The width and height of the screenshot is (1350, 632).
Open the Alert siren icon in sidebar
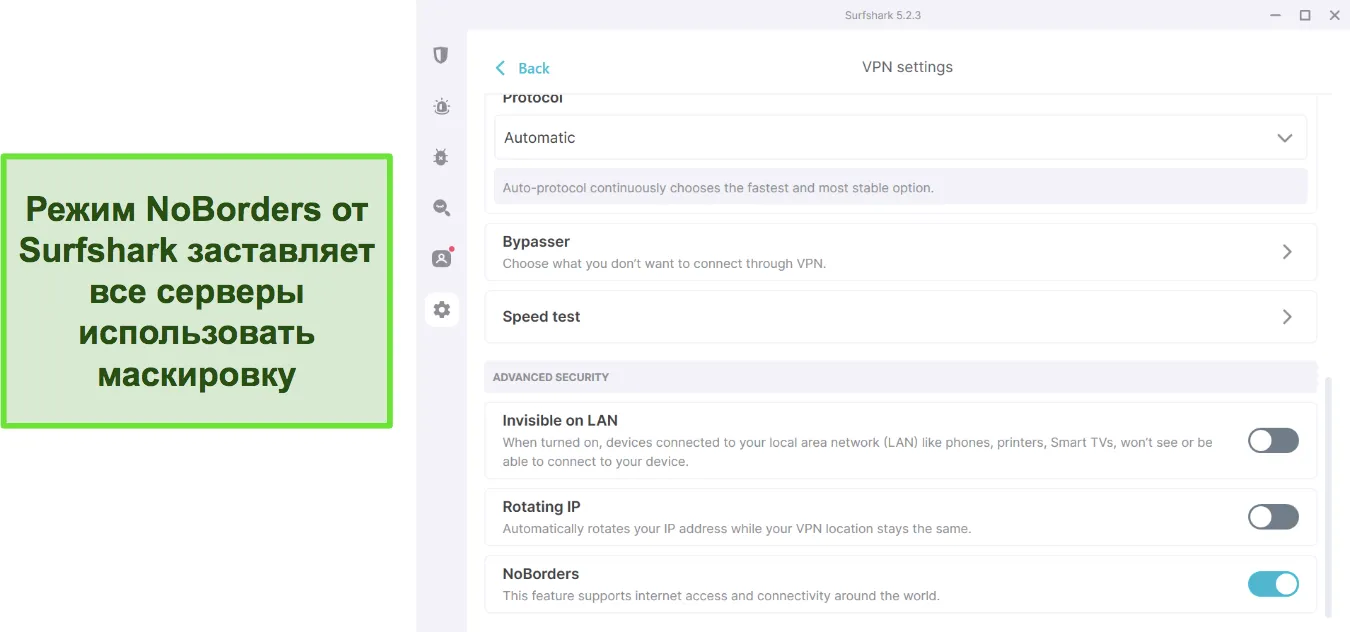441,106
